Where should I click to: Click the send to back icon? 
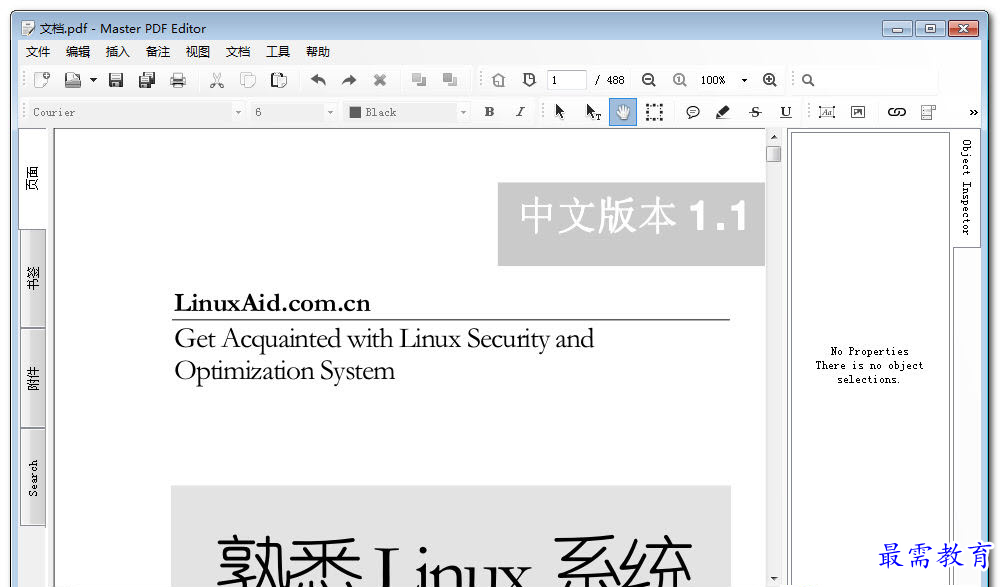point(450,80)
